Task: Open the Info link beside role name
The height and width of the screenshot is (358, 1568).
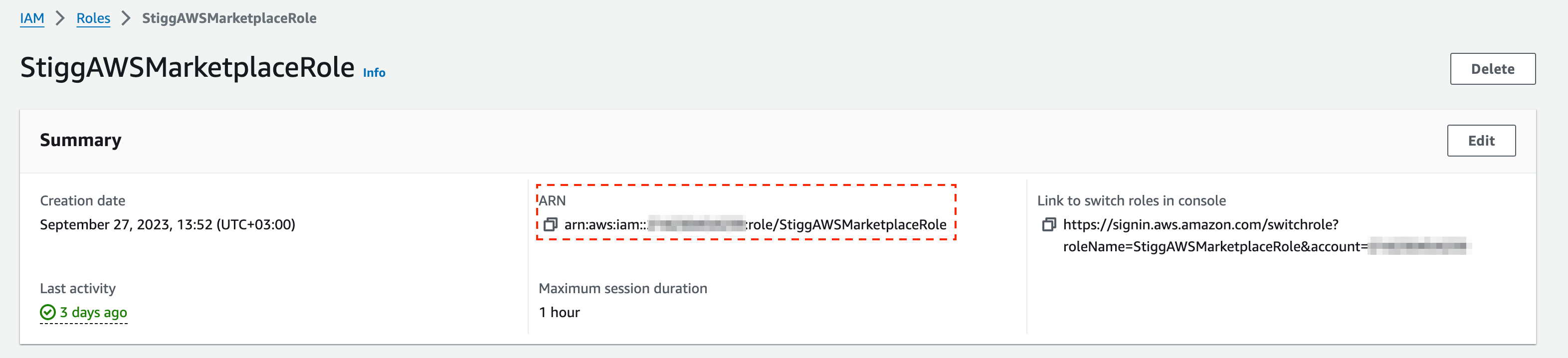Action: pos(375,72)
